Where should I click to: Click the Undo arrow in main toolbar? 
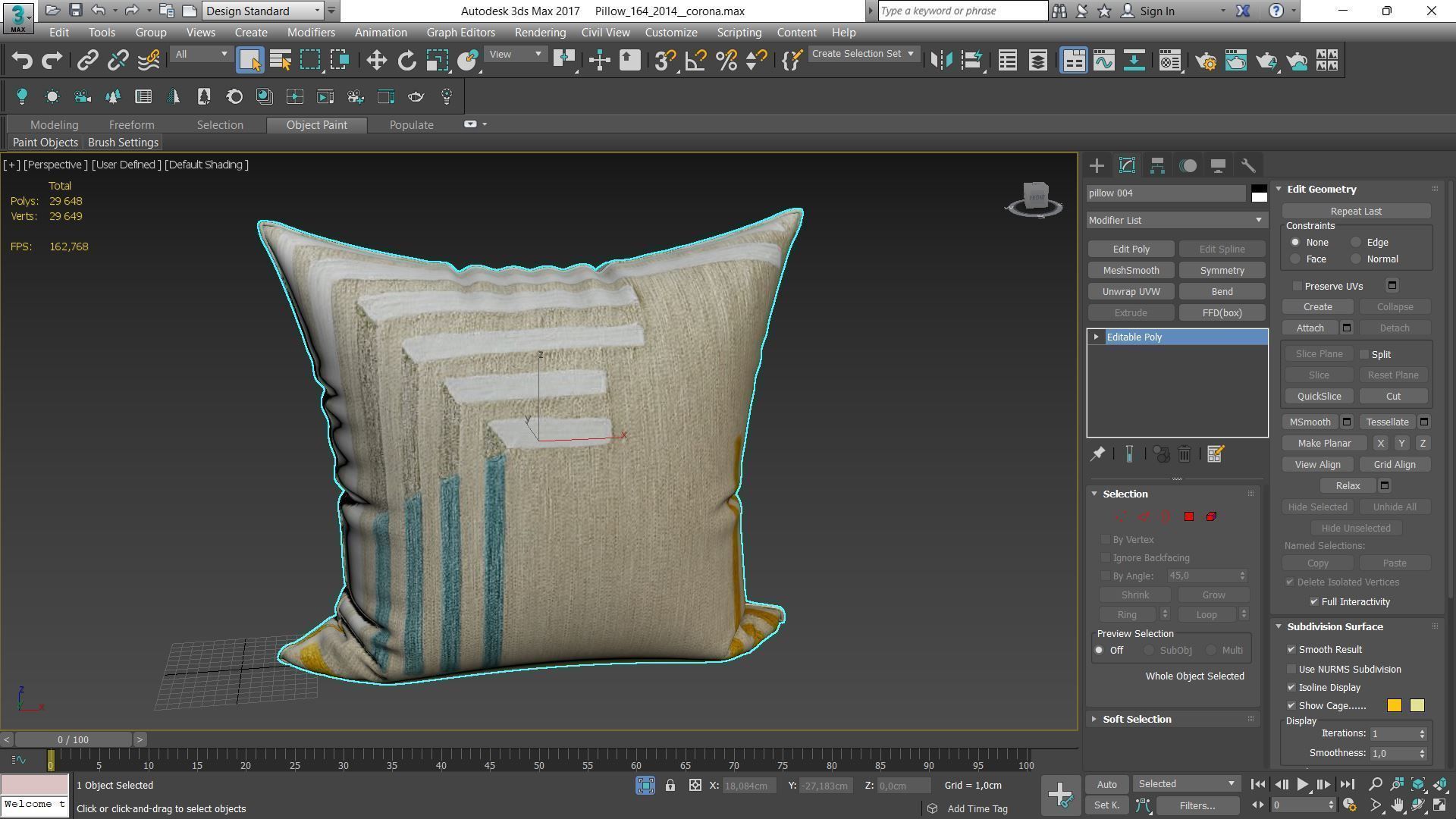[22, 61]
